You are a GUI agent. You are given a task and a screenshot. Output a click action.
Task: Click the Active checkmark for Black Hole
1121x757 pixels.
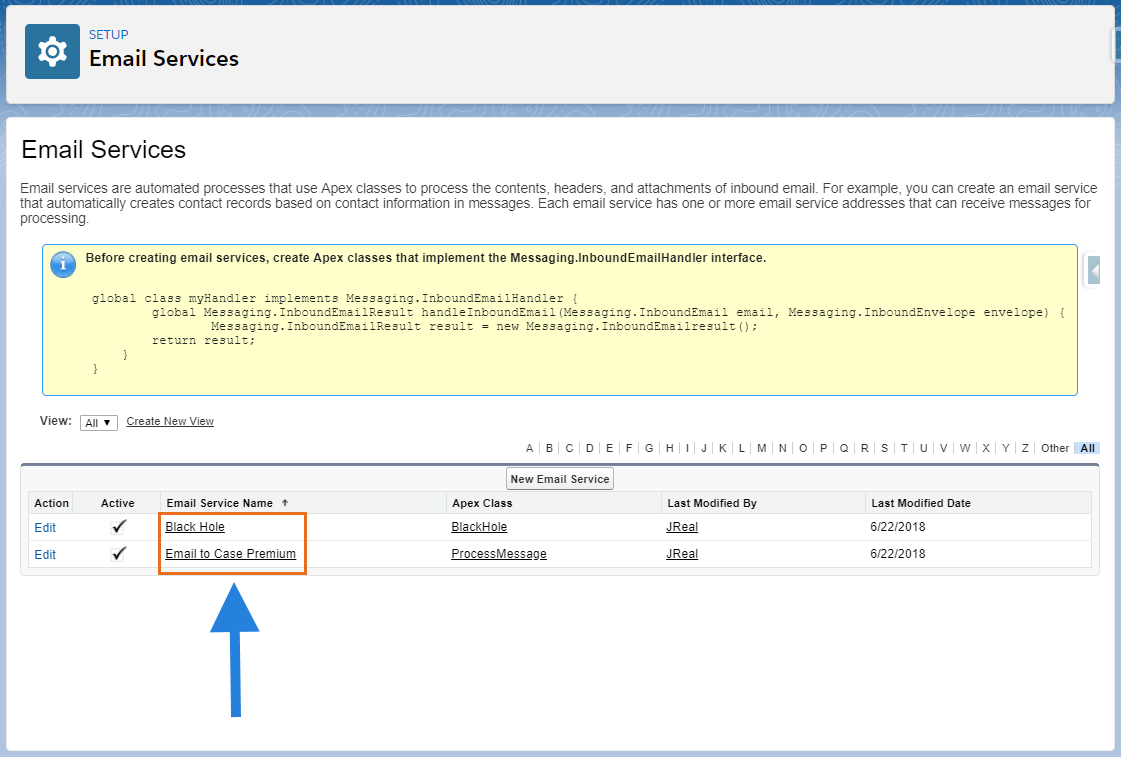118,527
